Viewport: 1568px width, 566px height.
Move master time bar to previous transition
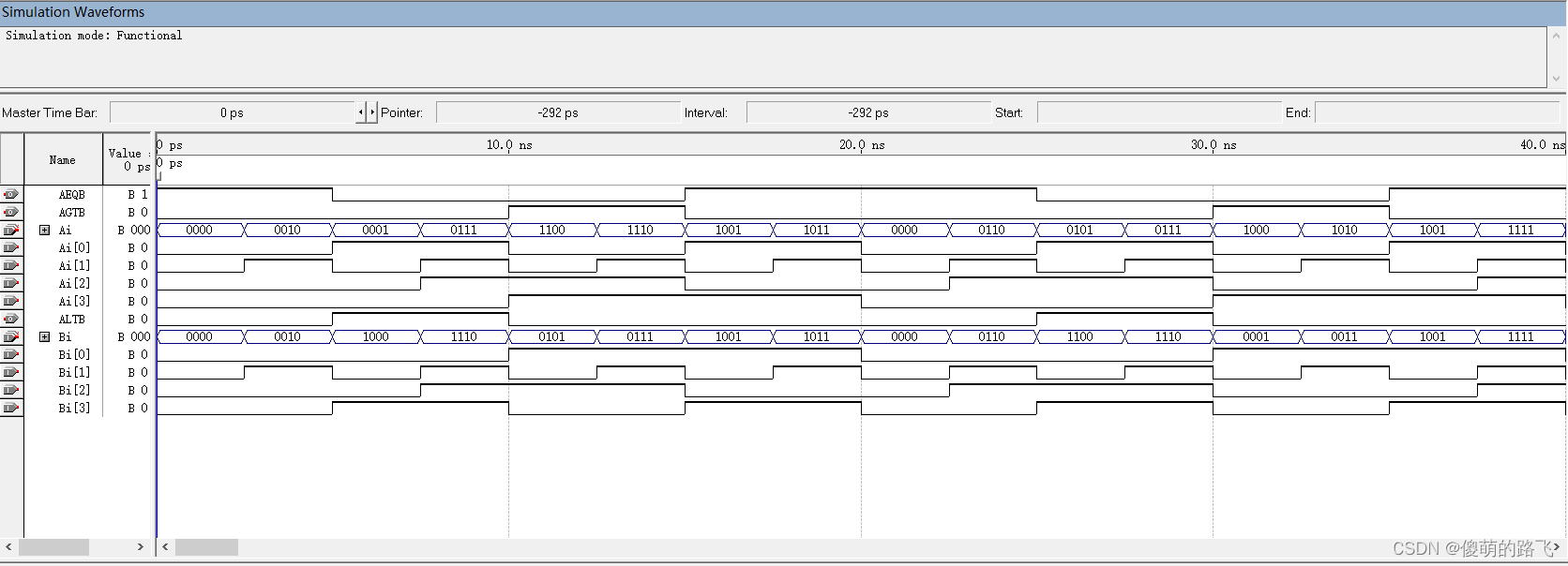pos(361,112)
